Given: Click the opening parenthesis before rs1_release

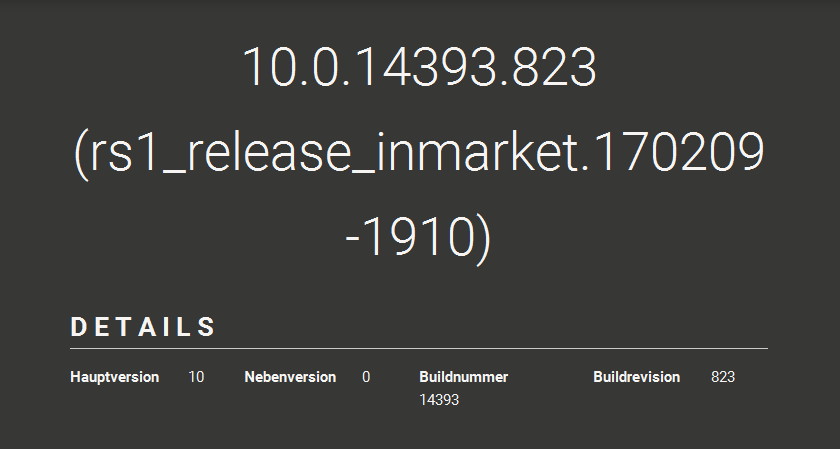Looking at the screenshot, I should (x=81, y=155).
